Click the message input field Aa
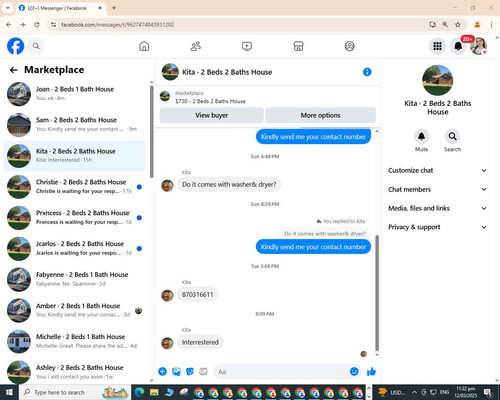Image resolution: width=500 pixels, height=400 pixels. [288, 371]
